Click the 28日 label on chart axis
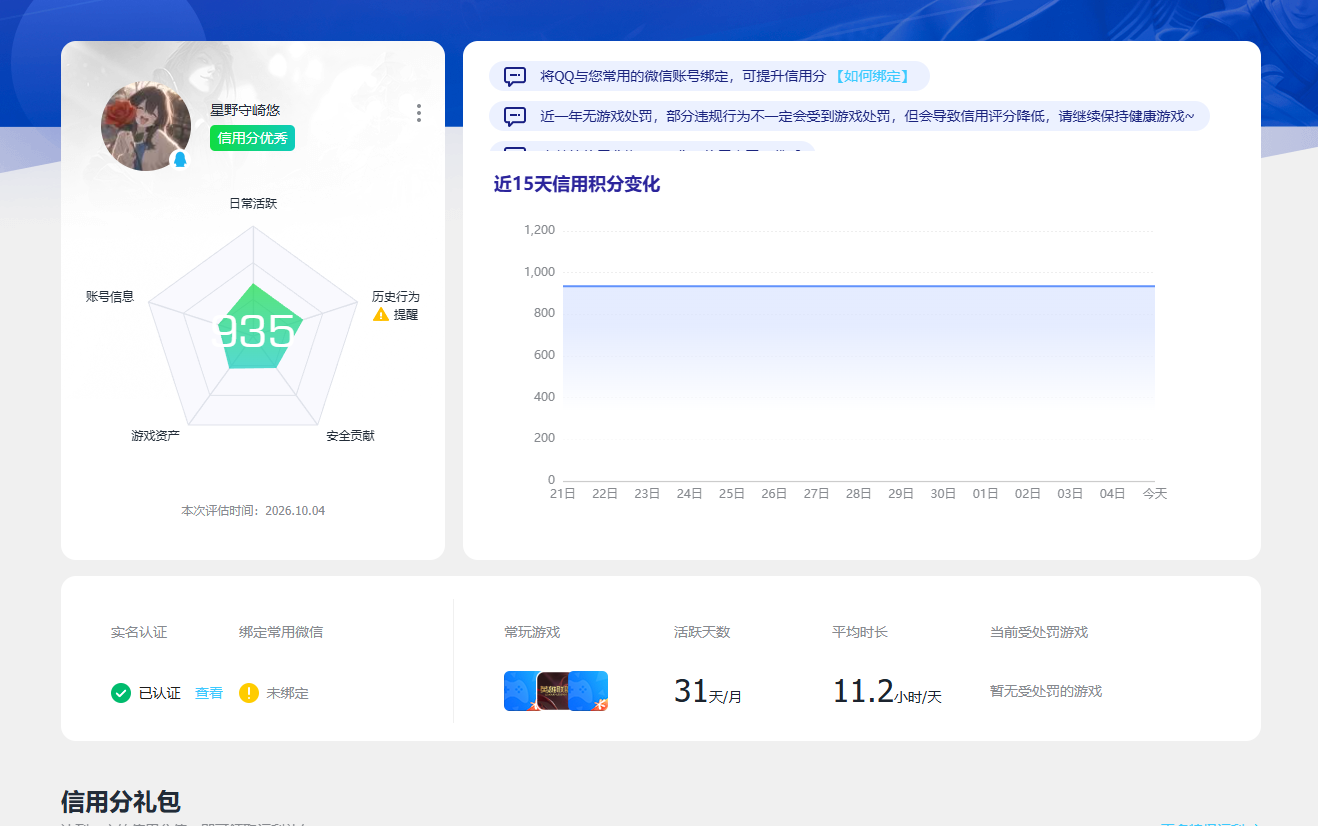Image resolution: width=1318 pixels, height=826 pixels. pyautogui.click(x=859, y=494)
